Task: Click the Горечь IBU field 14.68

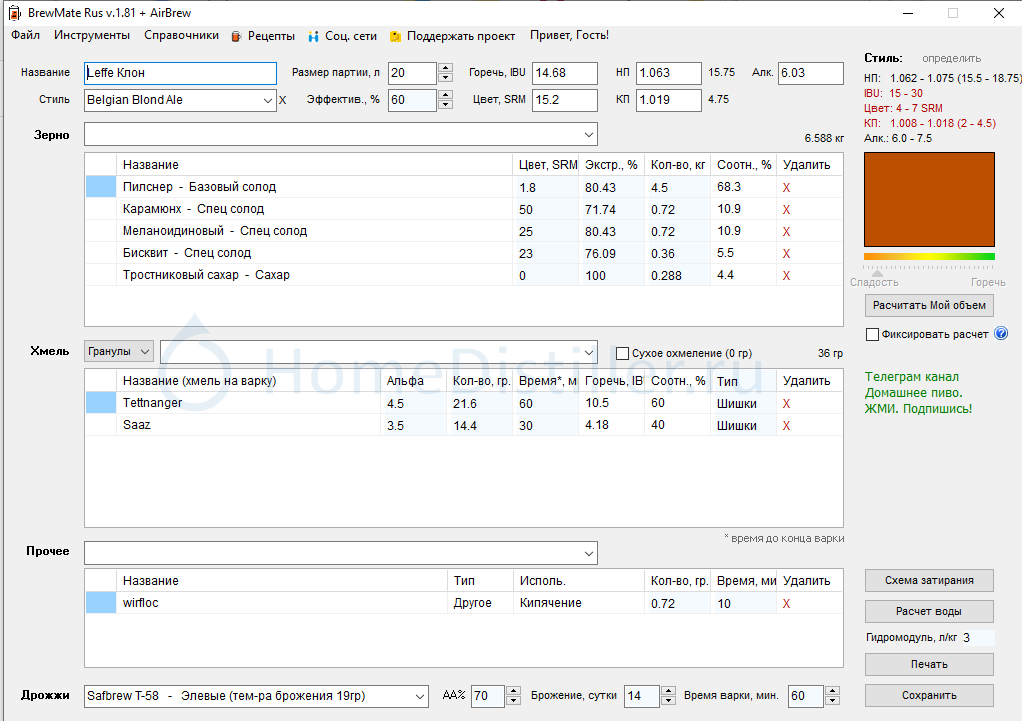Action: click(564, 73)
